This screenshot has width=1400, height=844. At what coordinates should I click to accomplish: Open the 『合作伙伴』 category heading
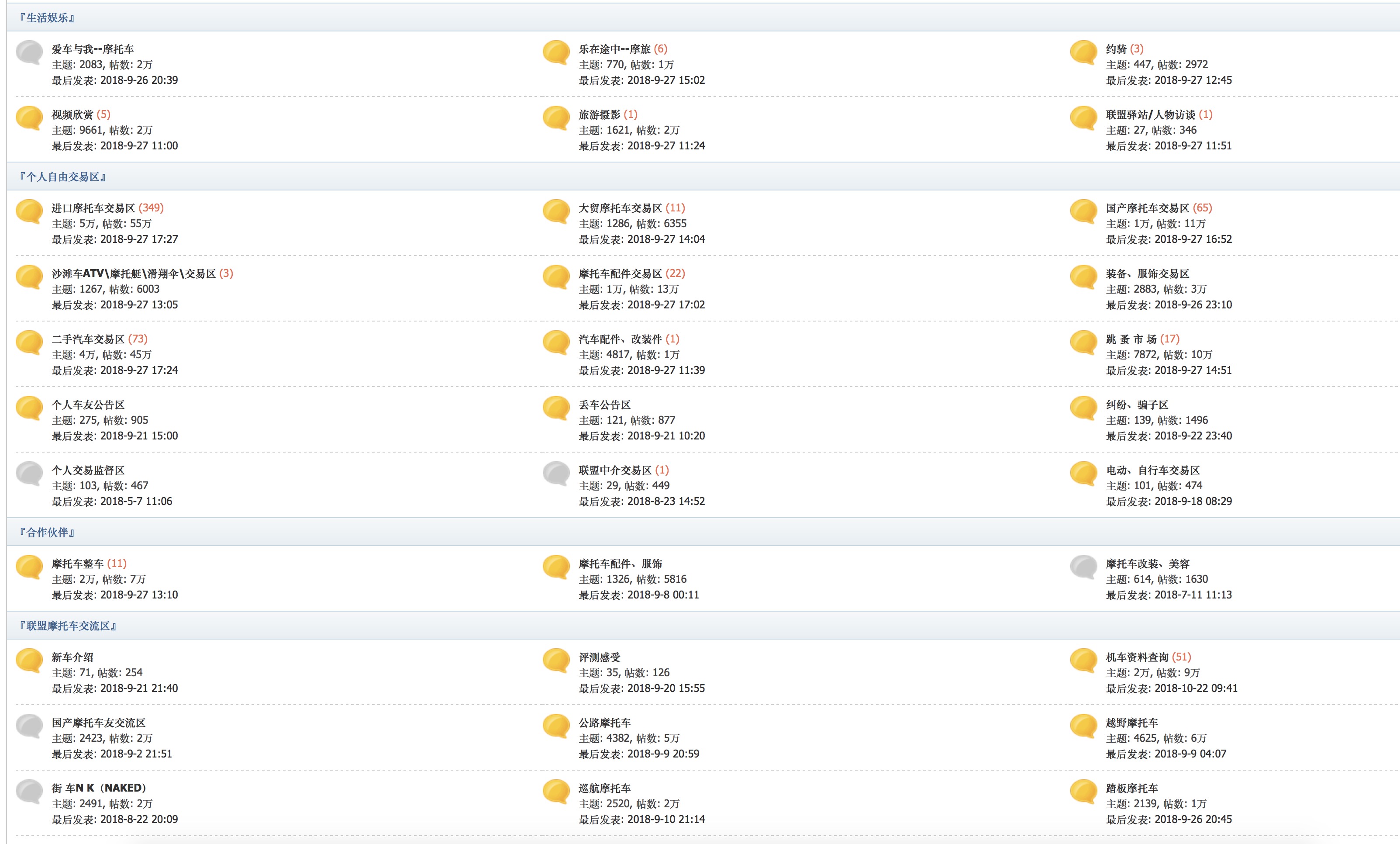coord(47,533)
